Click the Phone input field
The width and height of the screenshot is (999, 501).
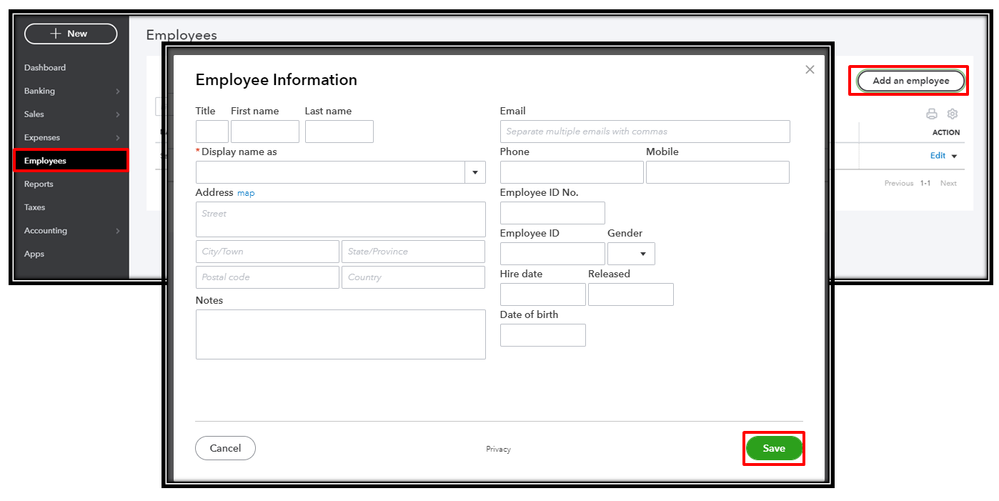point(571,172)
